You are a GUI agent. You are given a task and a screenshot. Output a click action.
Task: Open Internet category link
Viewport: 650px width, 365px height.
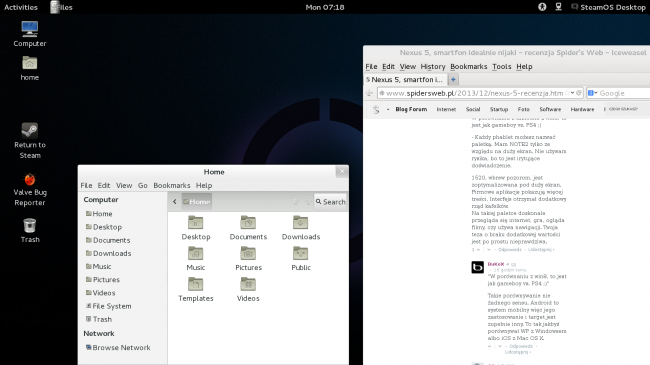446,109
